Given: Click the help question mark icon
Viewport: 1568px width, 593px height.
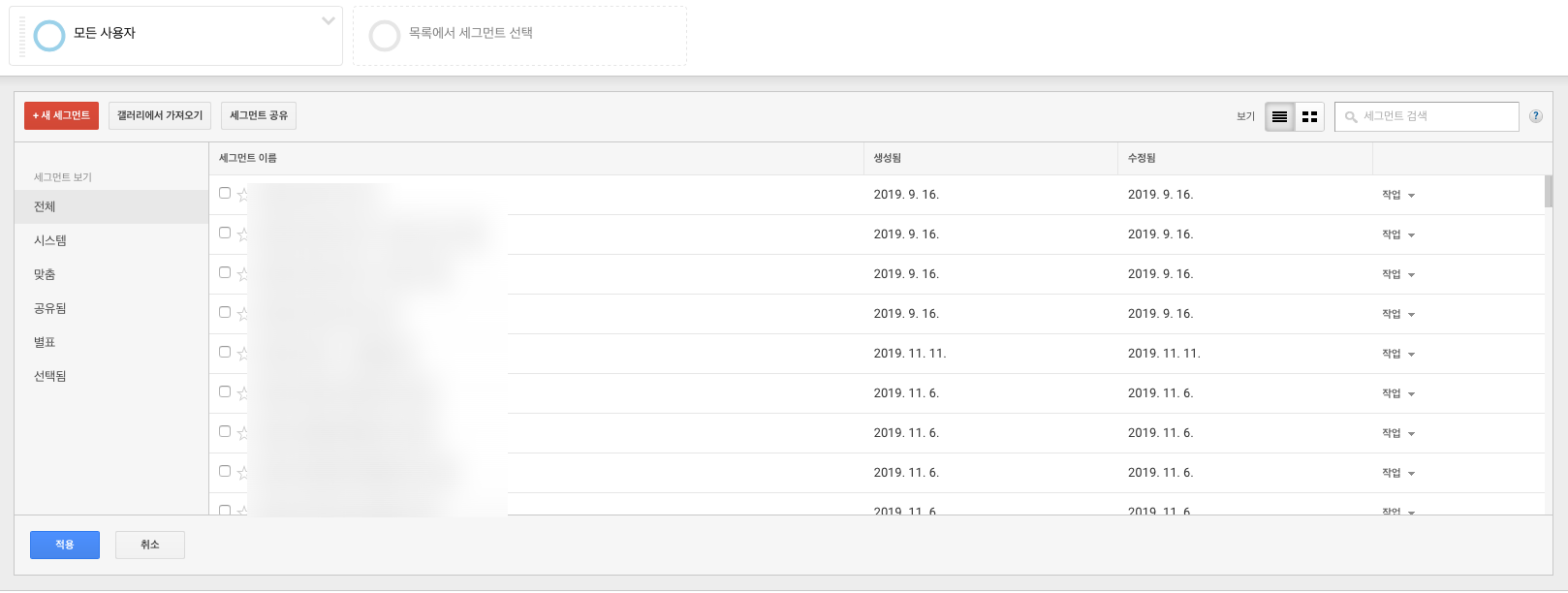Looking at the screenshot, I should coord(1535,116).
